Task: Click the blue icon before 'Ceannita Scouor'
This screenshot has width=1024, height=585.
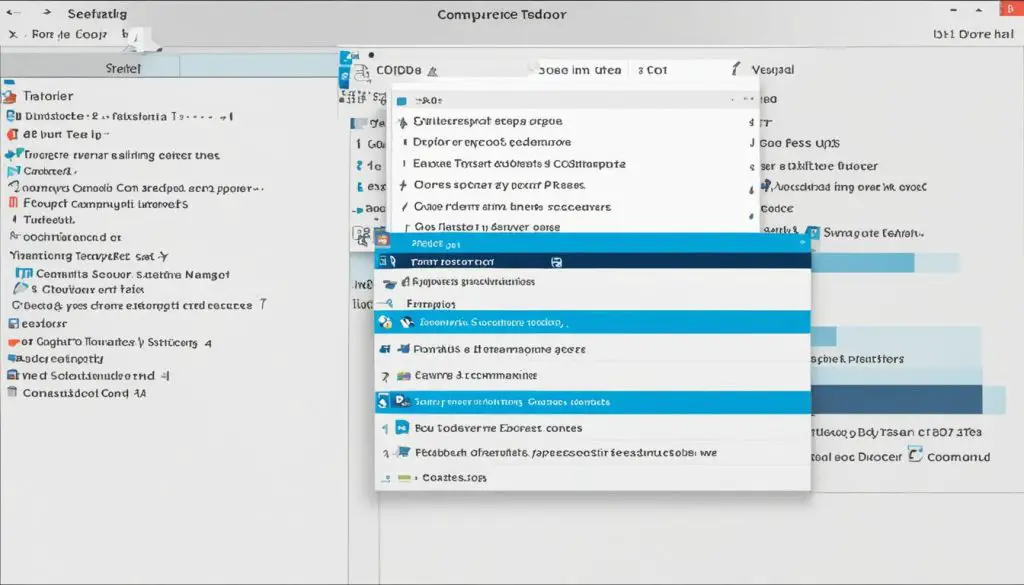Action: pos(24,274)
